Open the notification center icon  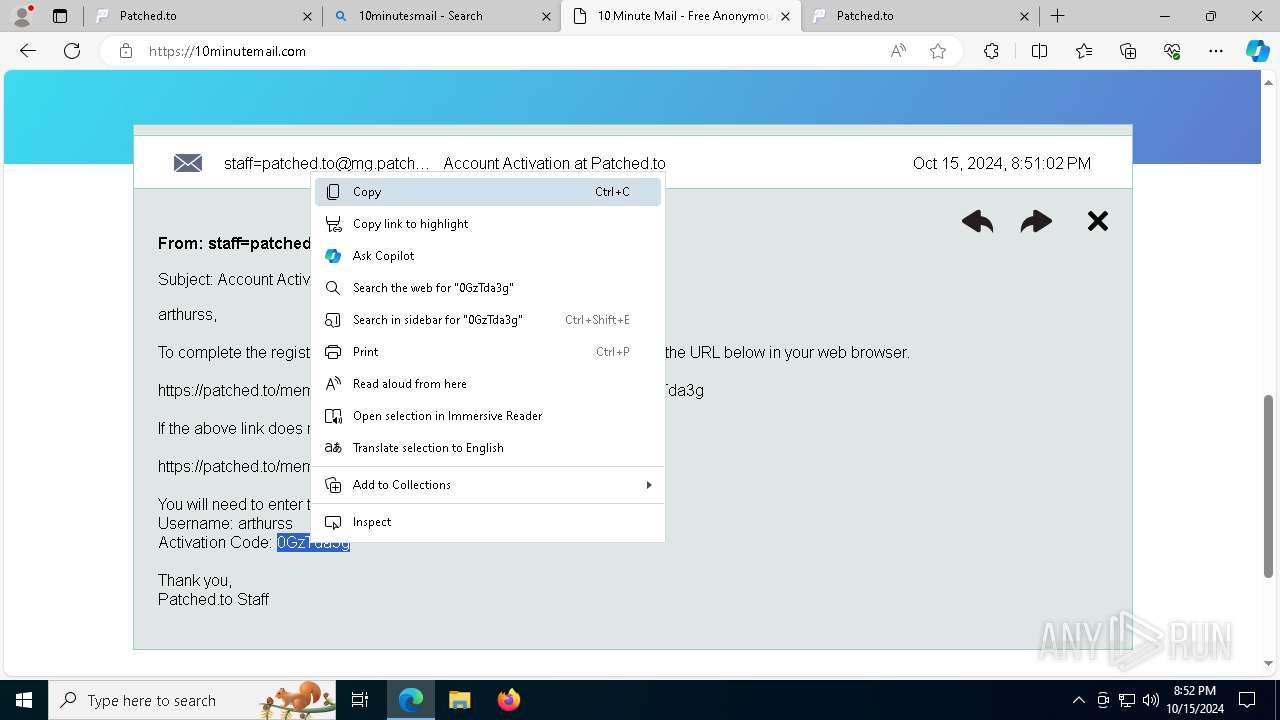pos(1247,700)
